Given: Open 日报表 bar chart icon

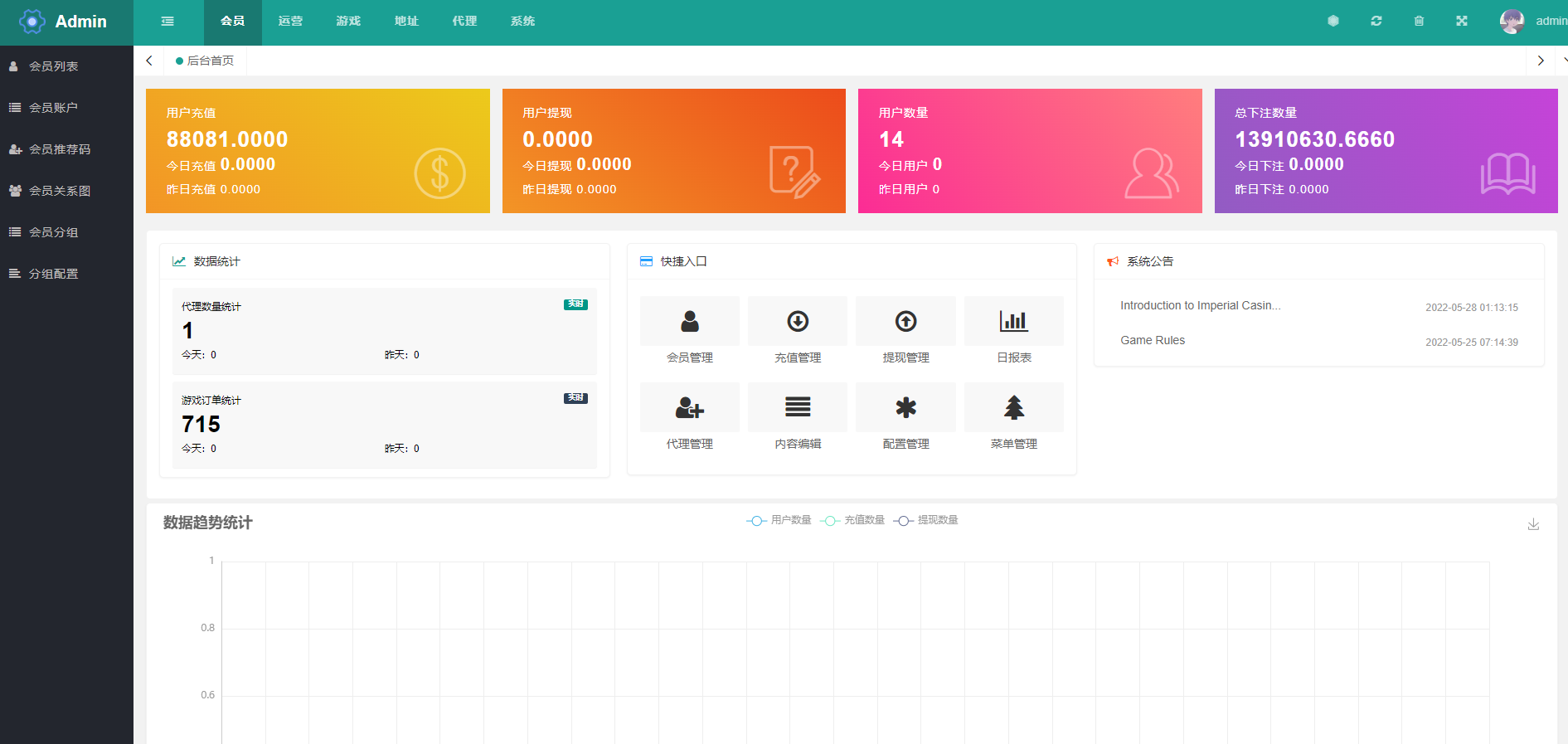Looking at the screenshot, I should pos(1014,321).
